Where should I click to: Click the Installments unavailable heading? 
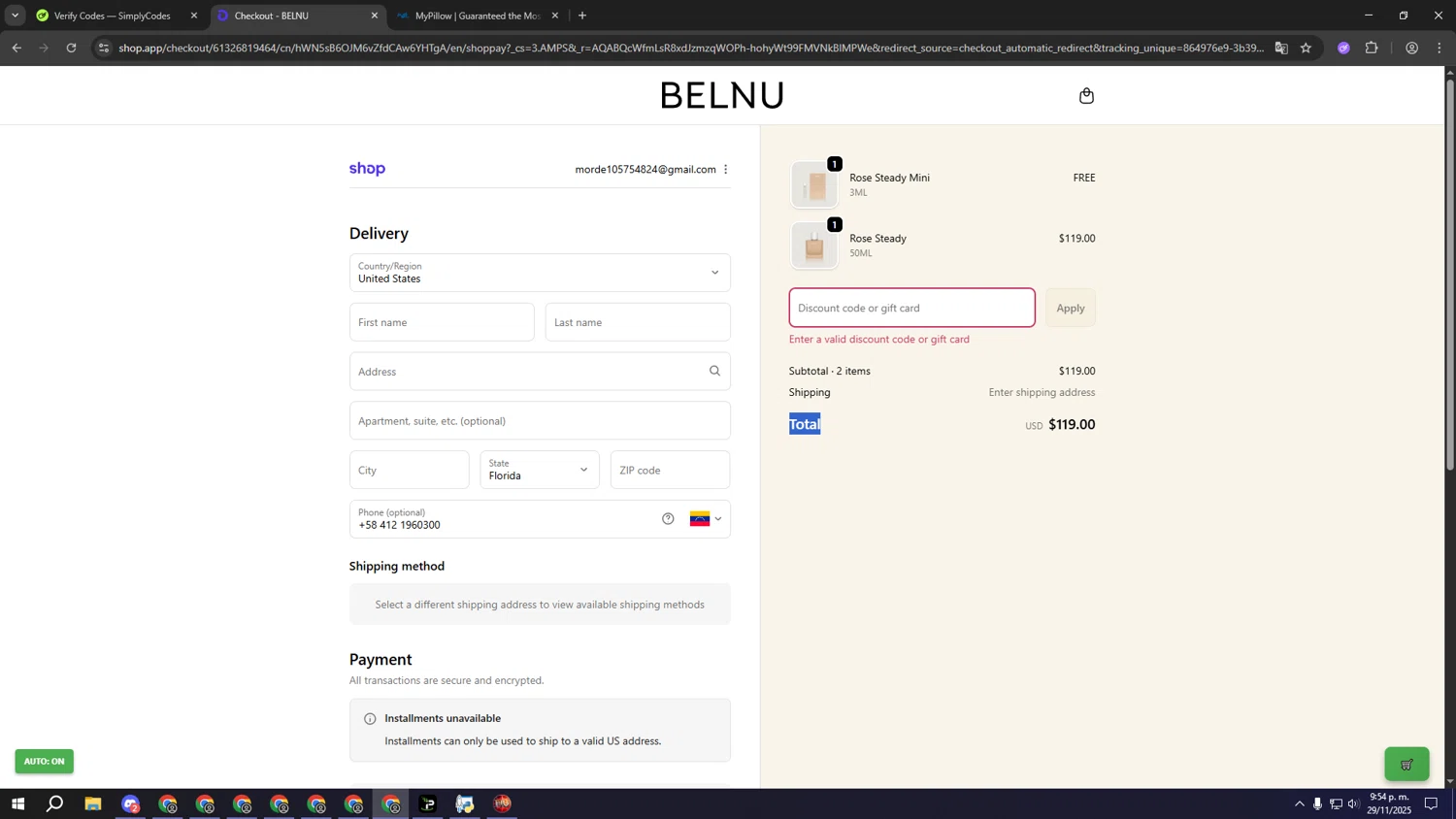443,718
